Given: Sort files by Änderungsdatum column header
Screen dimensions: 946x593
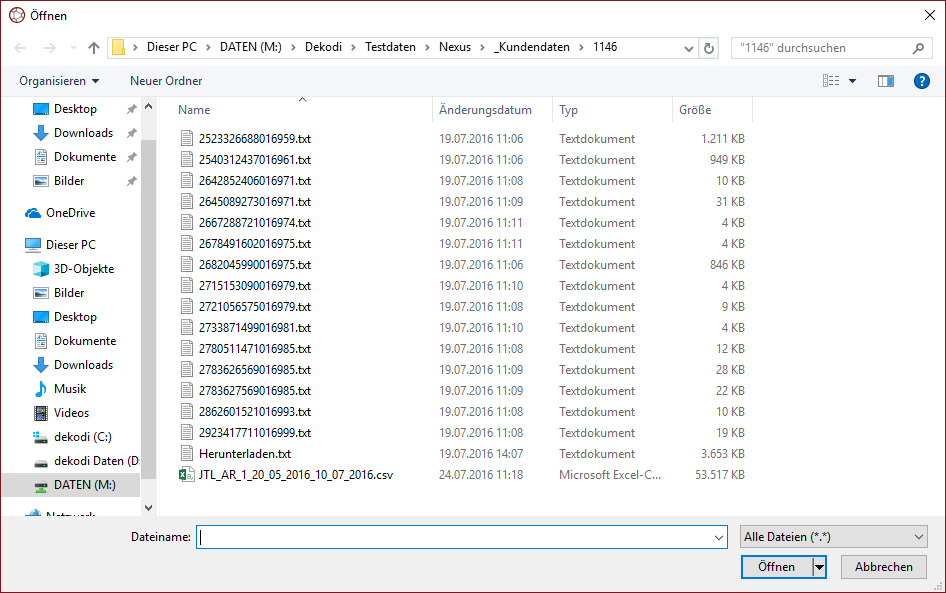Looking at the screenshot, I should click(x=485, y=110).
